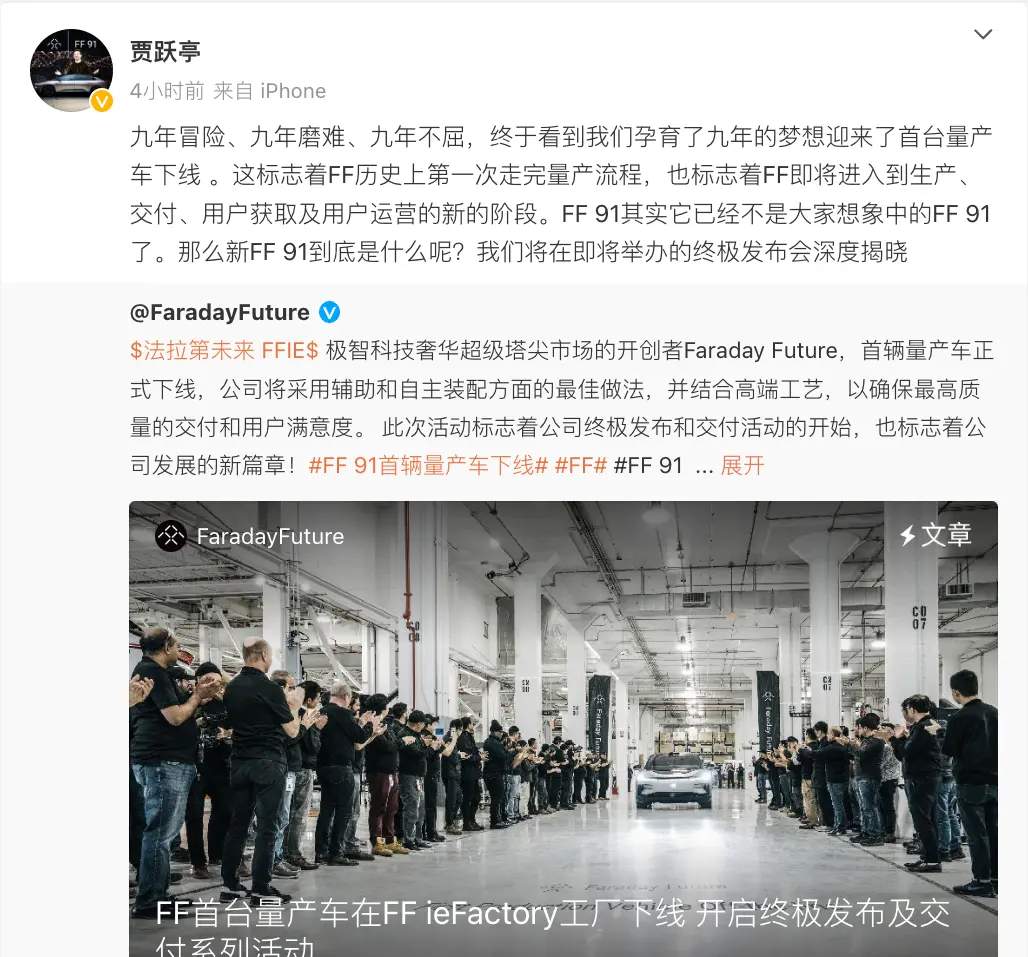Click the FF 91 car in the photo
Screen dimensions: 1028x957
[675, 781]
